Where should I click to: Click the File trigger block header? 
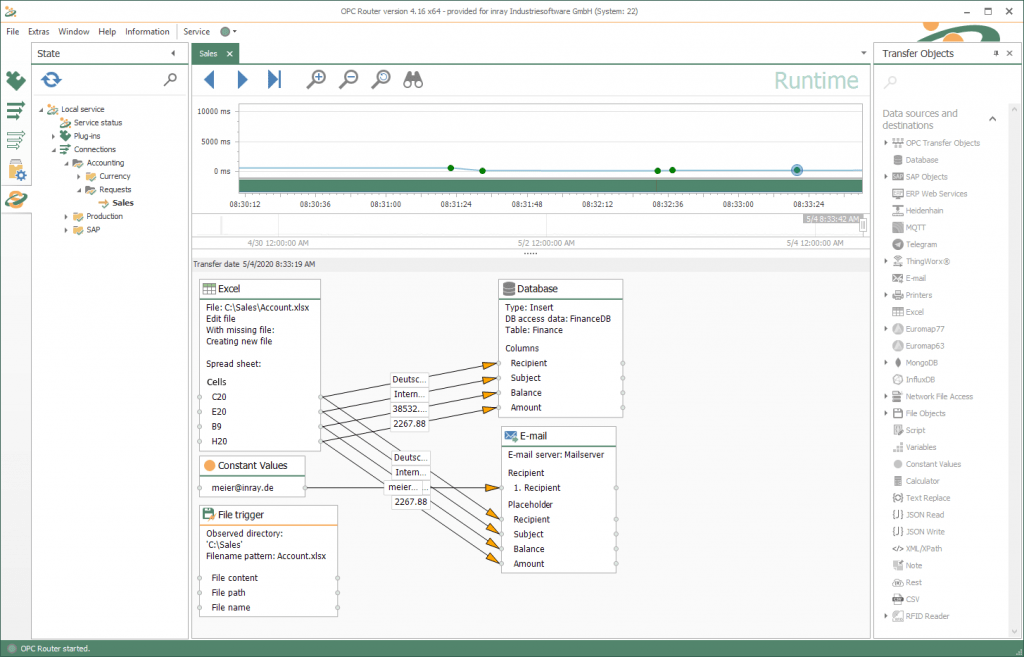(268, 515)
